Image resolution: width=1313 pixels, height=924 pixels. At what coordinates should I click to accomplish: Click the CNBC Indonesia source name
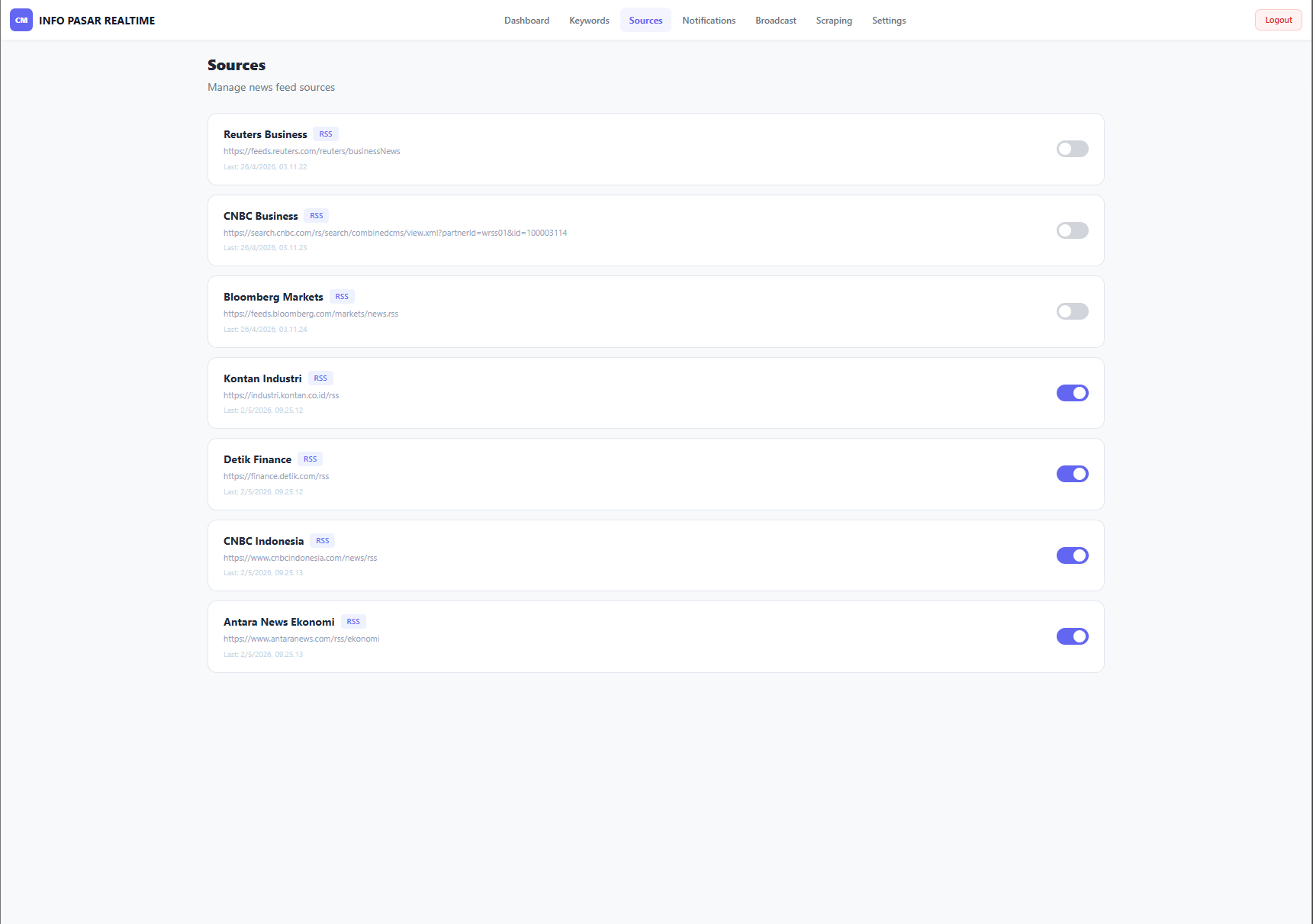263,541
